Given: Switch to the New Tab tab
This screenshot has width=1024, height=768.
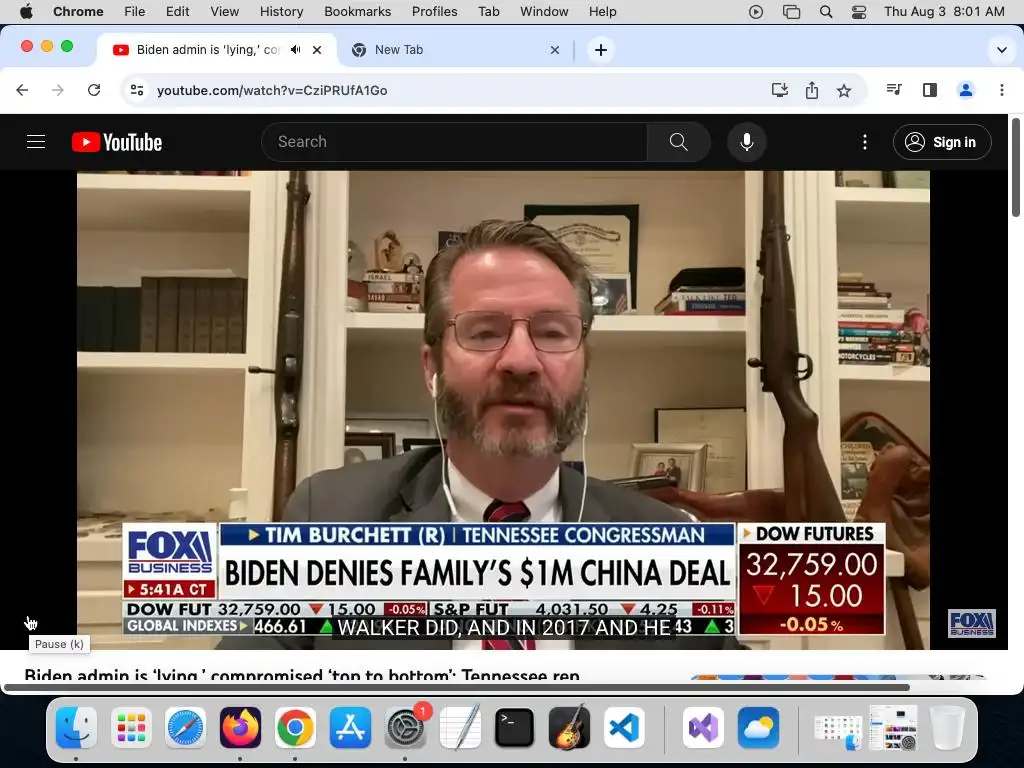Looking at the screenshot, I should coord(455,50).
